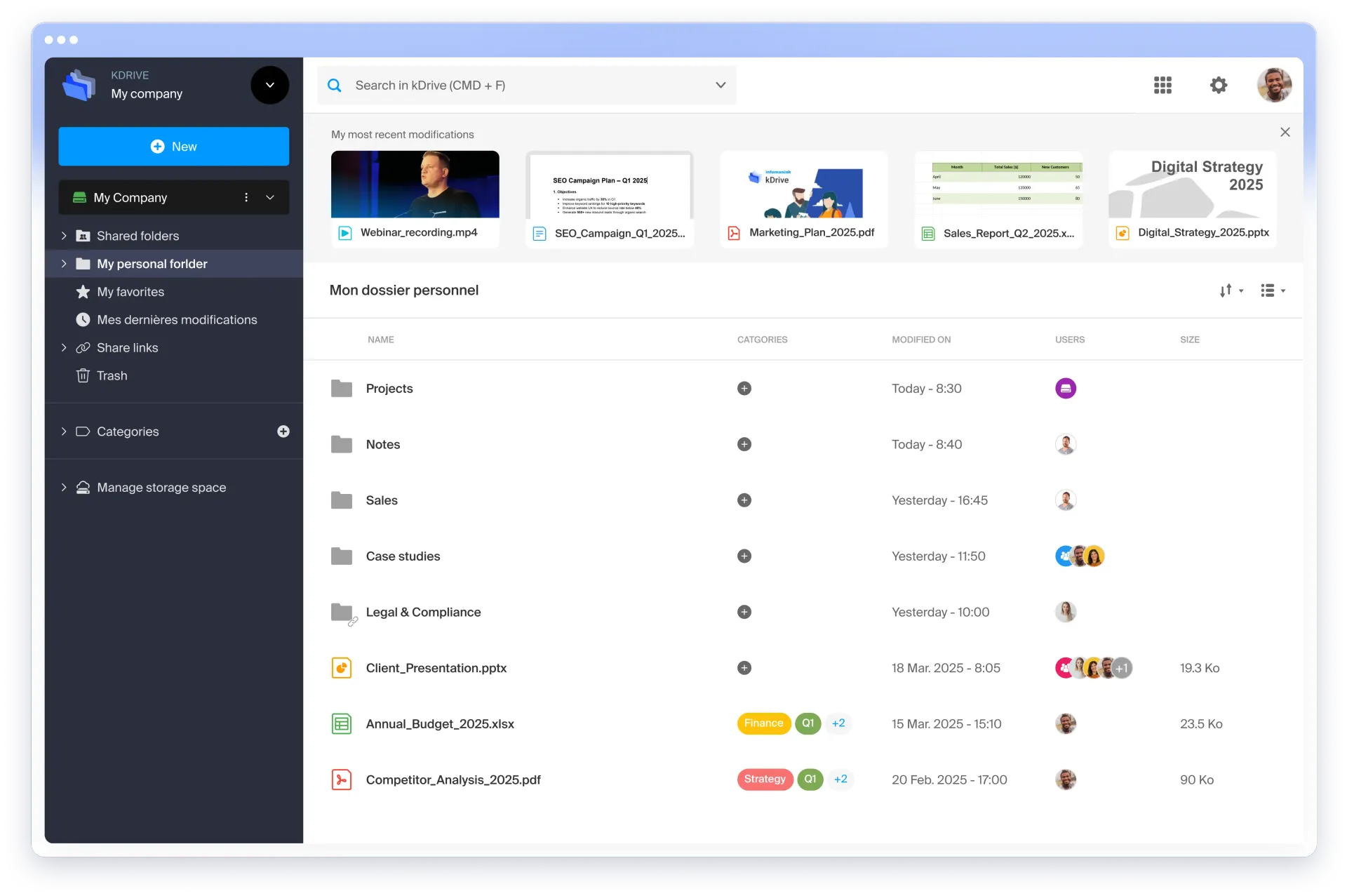Screen dimensions: 1347x896
Task: Open the kDrive switcher dropdown
Action: coord(269,85)
